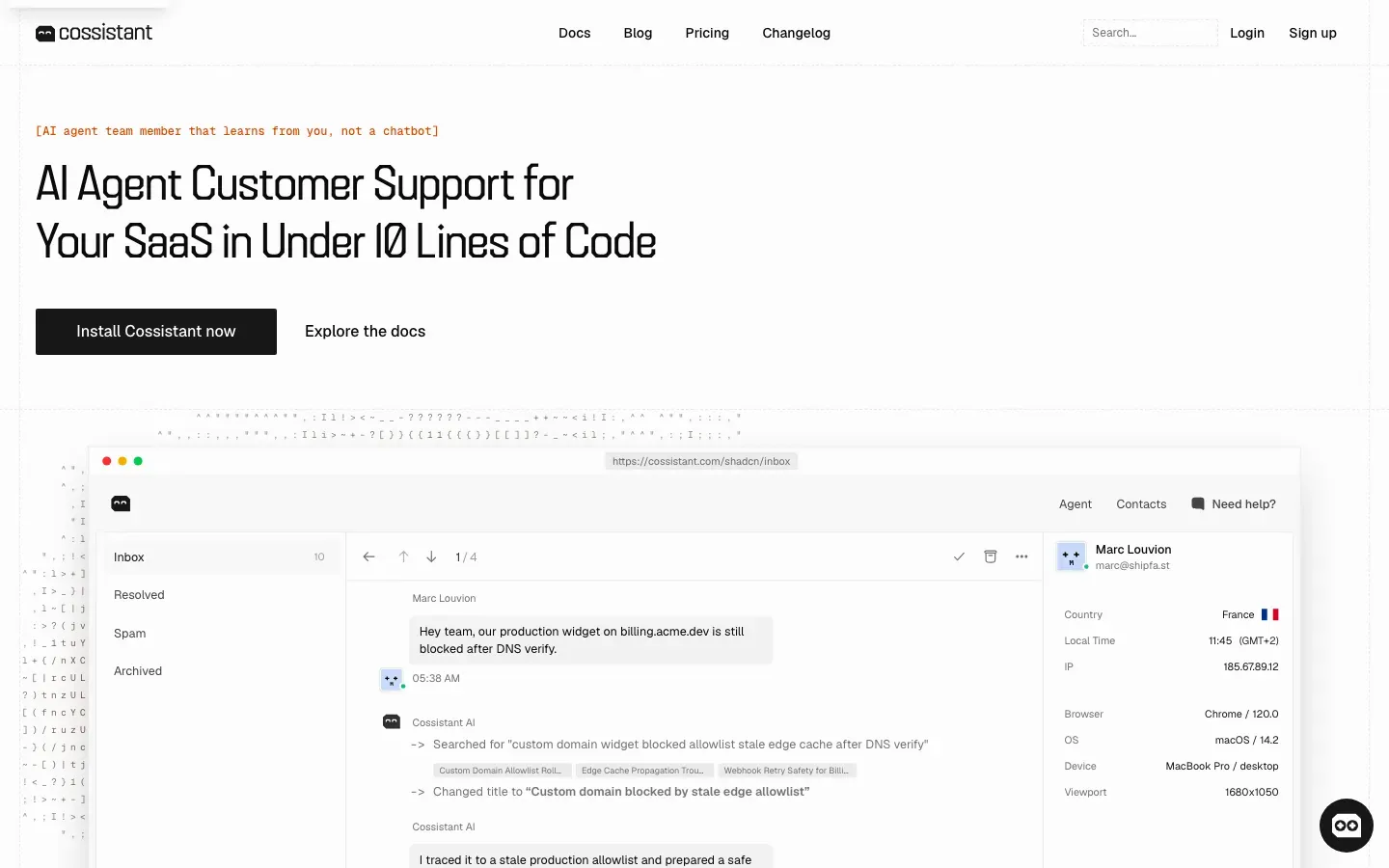This screenshot has width=1389, height=868.
Task: Click the macOS / 14.2 value
Action: 1246,740
